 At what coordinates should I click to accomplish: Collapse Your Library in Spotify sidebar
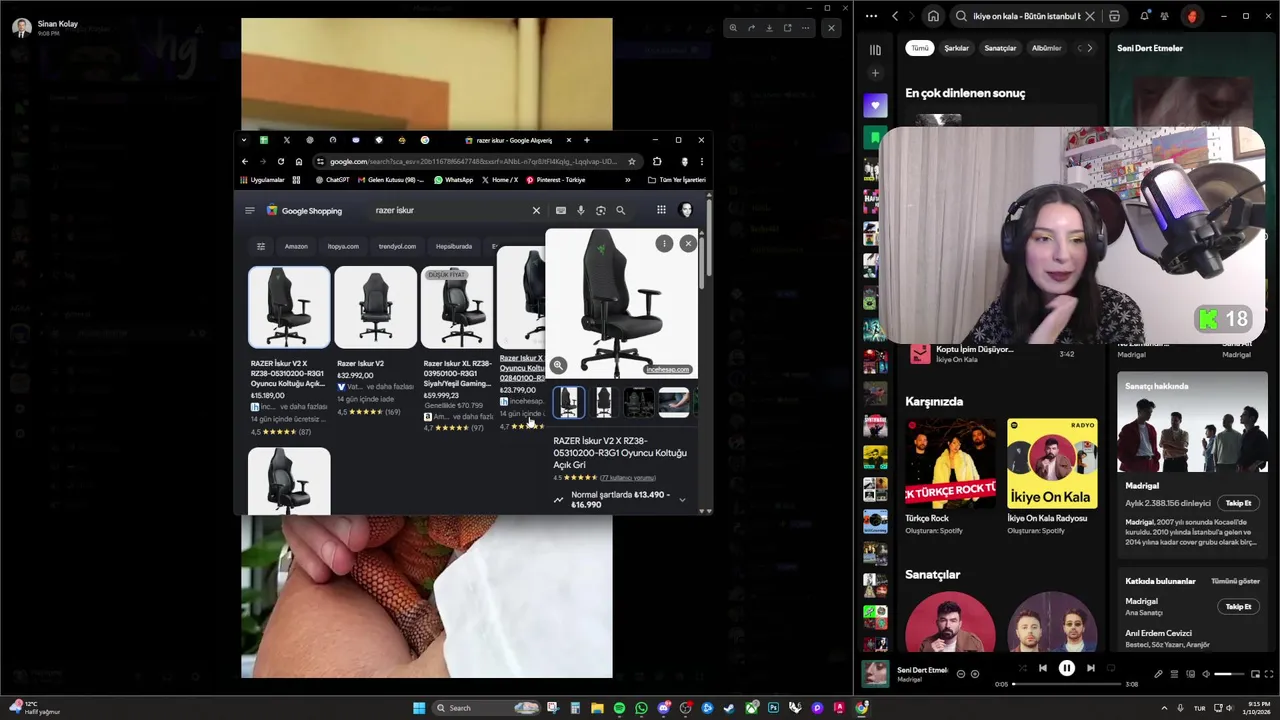[x=875, y=49]
